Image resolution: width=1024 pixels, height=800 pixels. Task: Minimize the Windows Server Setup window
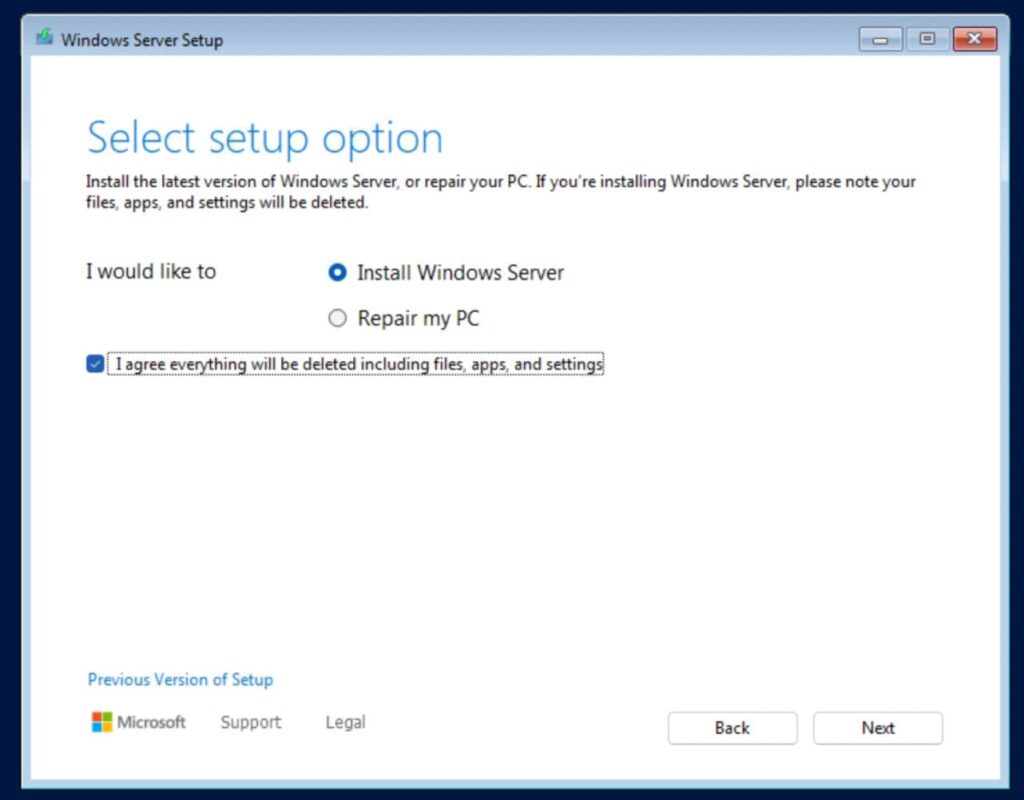pyautogui.click(x=881, y=39)
